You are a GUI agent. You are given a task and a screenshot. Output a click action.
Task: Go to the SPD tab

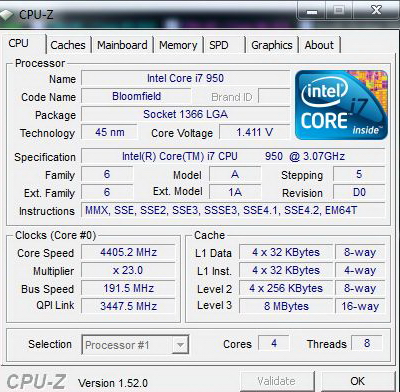click(x=224, y=45)
